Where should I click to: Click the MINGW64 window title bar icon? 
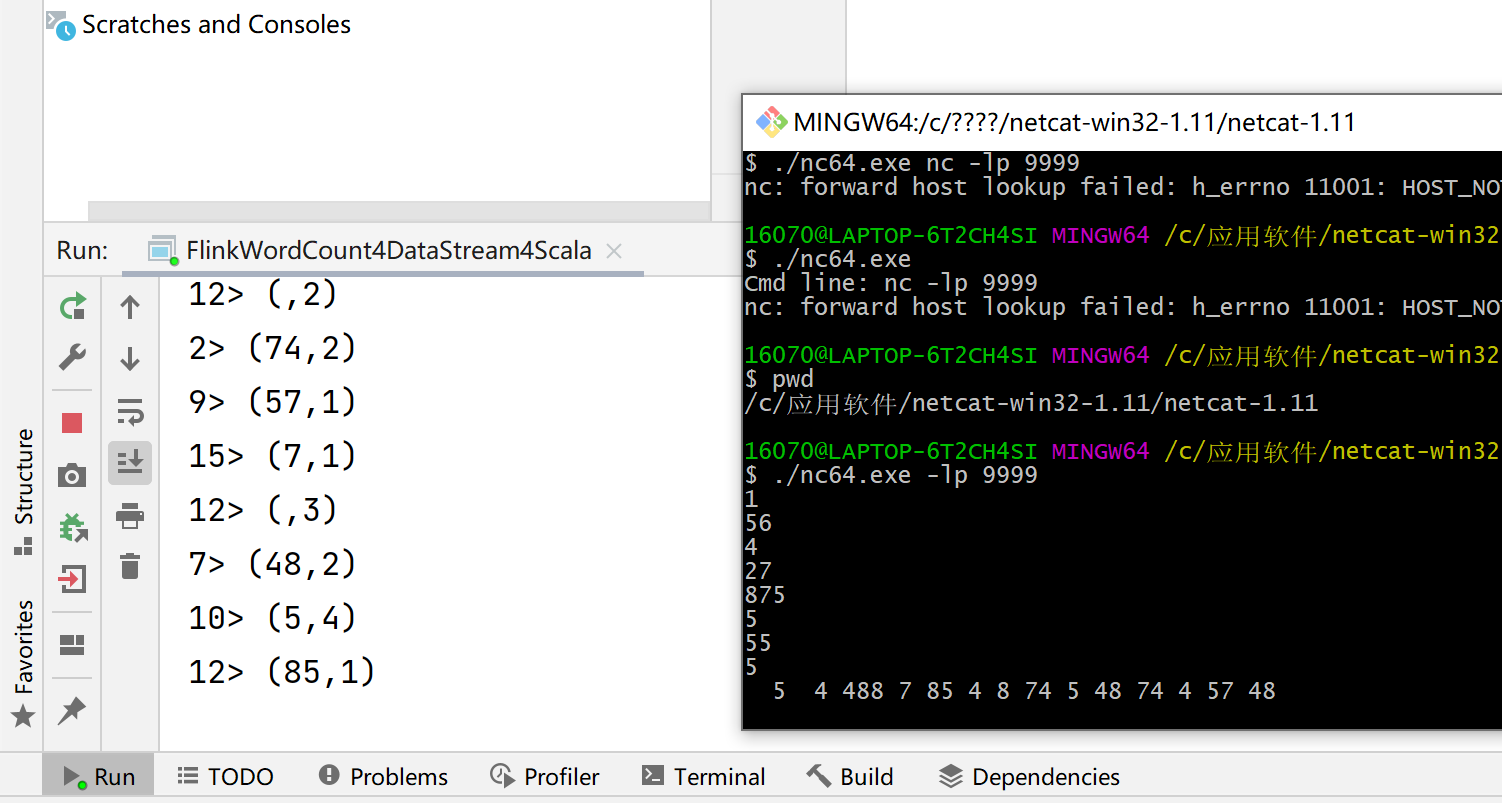tap(771, 122)
